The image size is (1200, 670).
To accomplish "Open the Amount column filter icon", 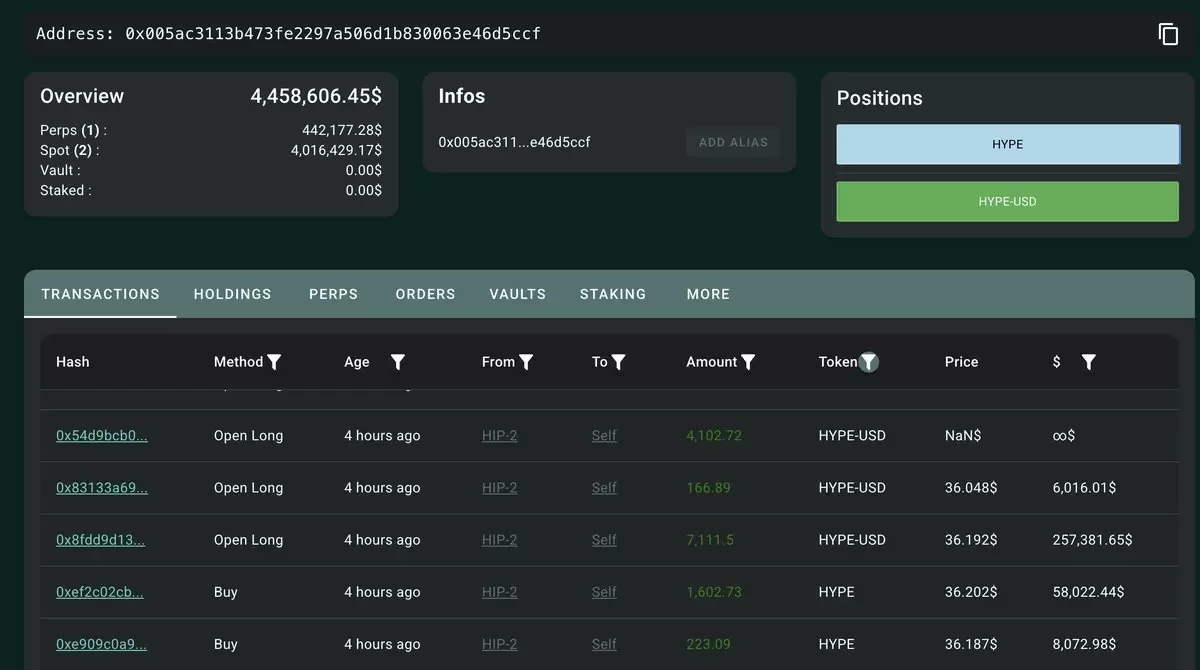I will coord(748,362).
